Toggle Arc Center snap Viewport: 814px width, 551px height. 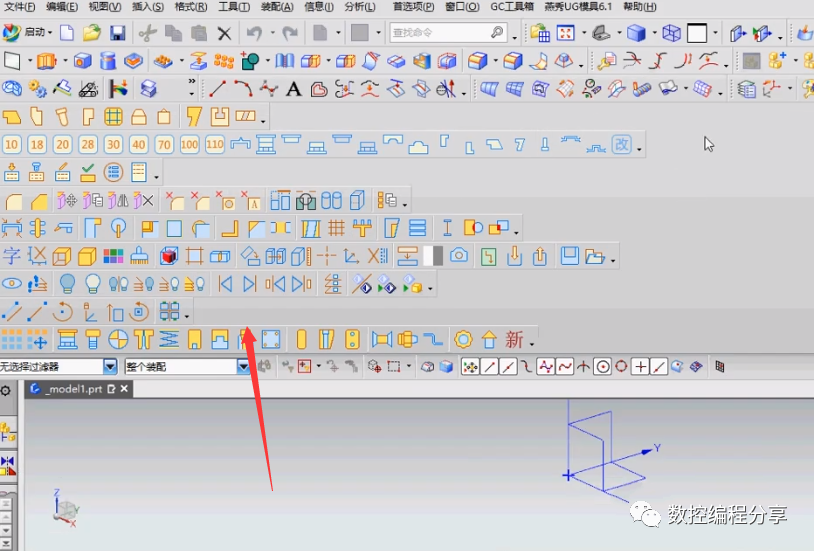click(x=602, y=367)
